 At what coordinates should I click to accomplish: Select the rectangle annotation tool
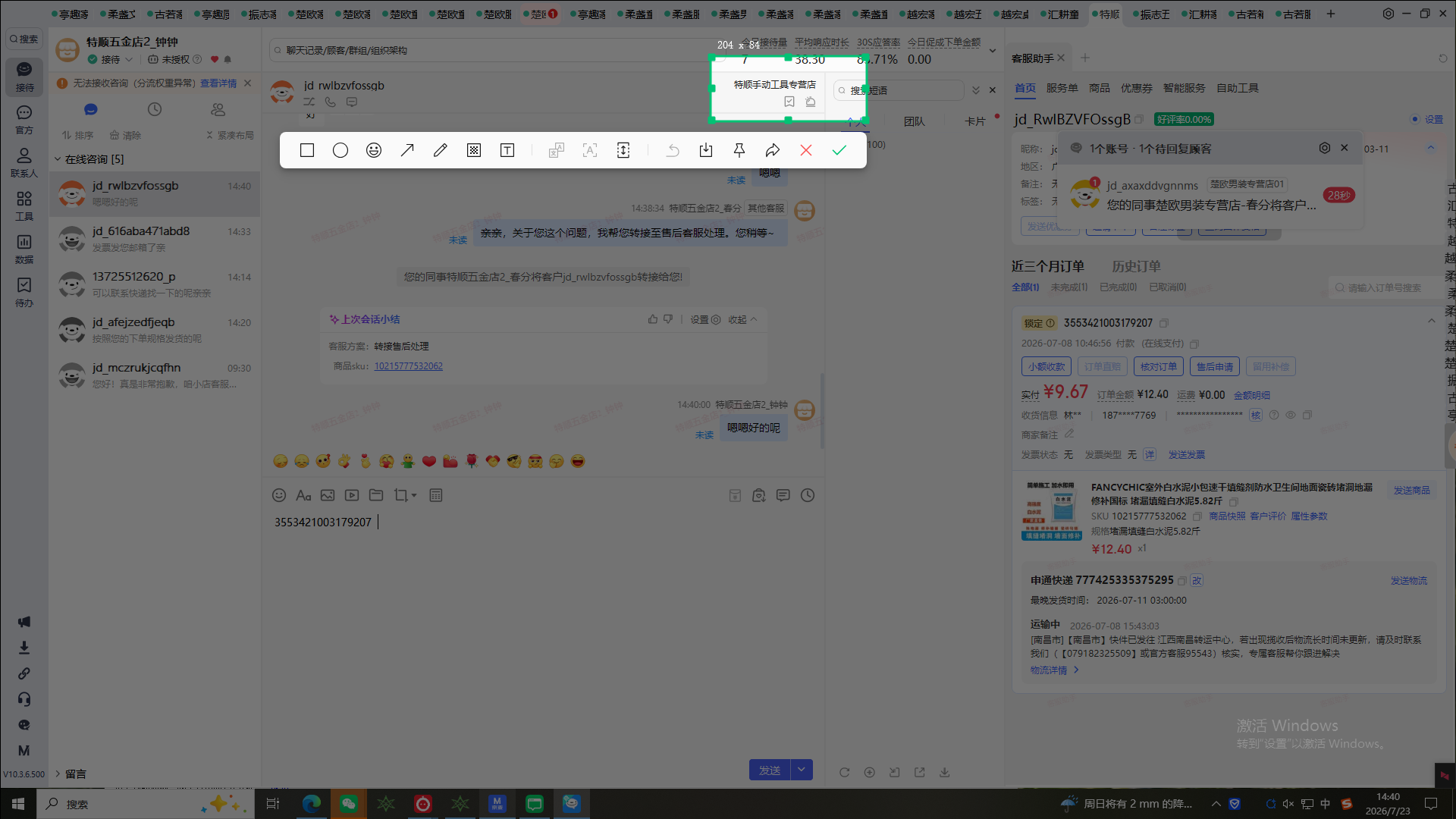click(x=307, y=150)
